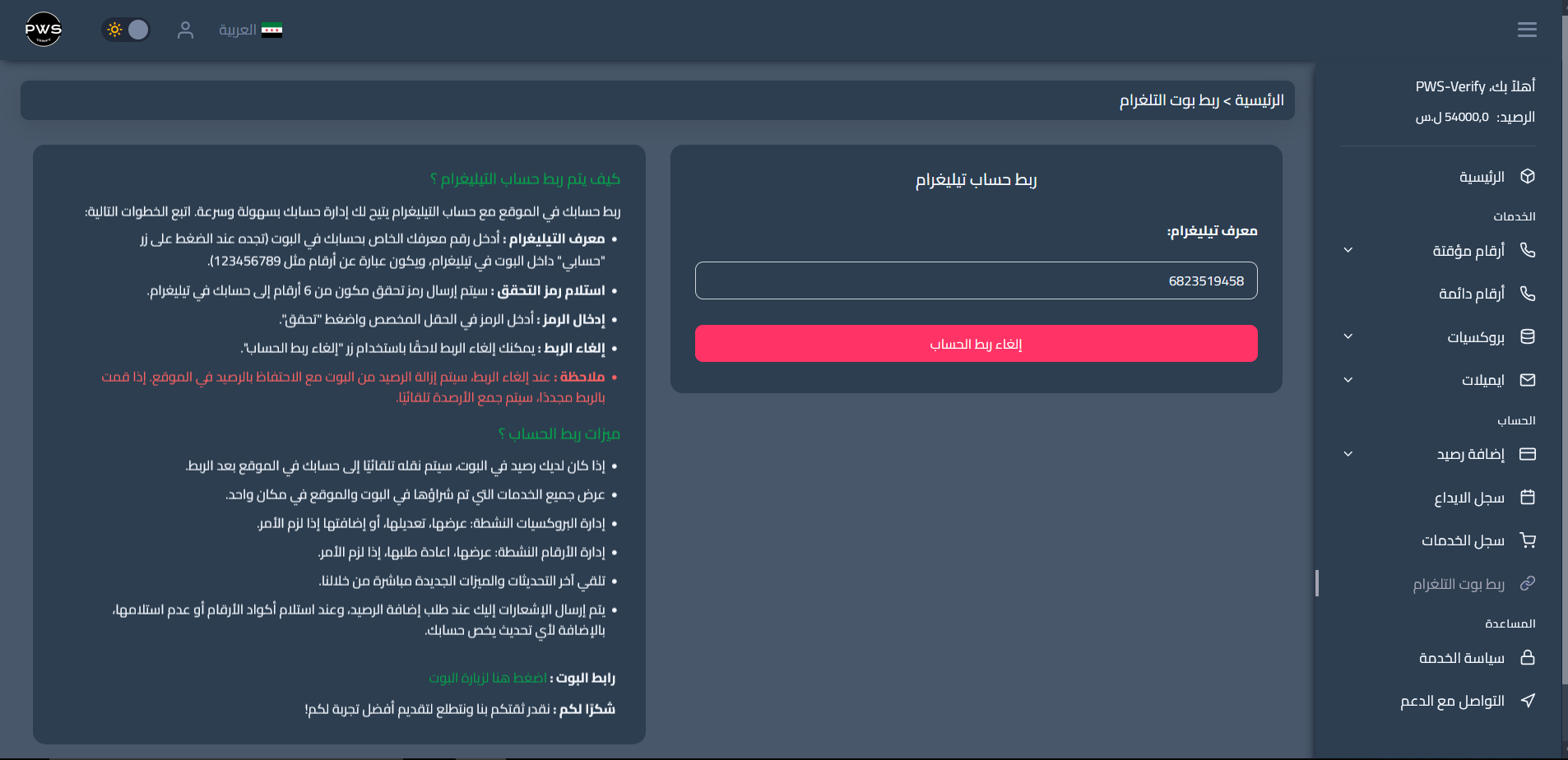Select the services log cart icon

tap(1528, 540)
